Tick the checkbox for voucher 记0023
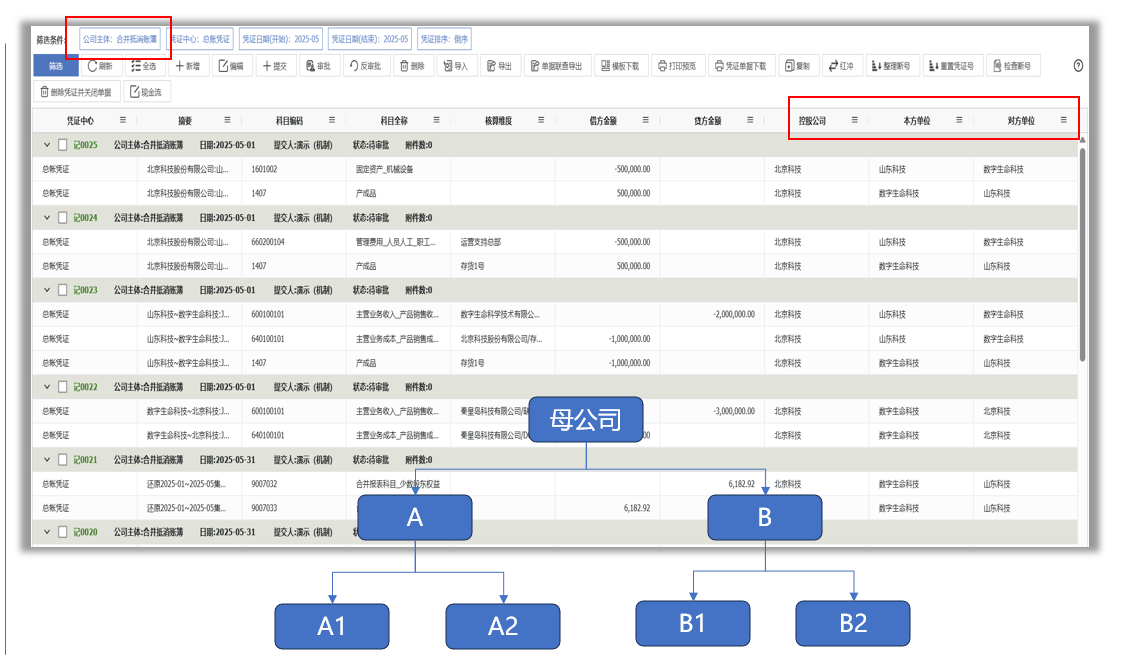This screenshot has width=1125, height=660. (62, 290)
